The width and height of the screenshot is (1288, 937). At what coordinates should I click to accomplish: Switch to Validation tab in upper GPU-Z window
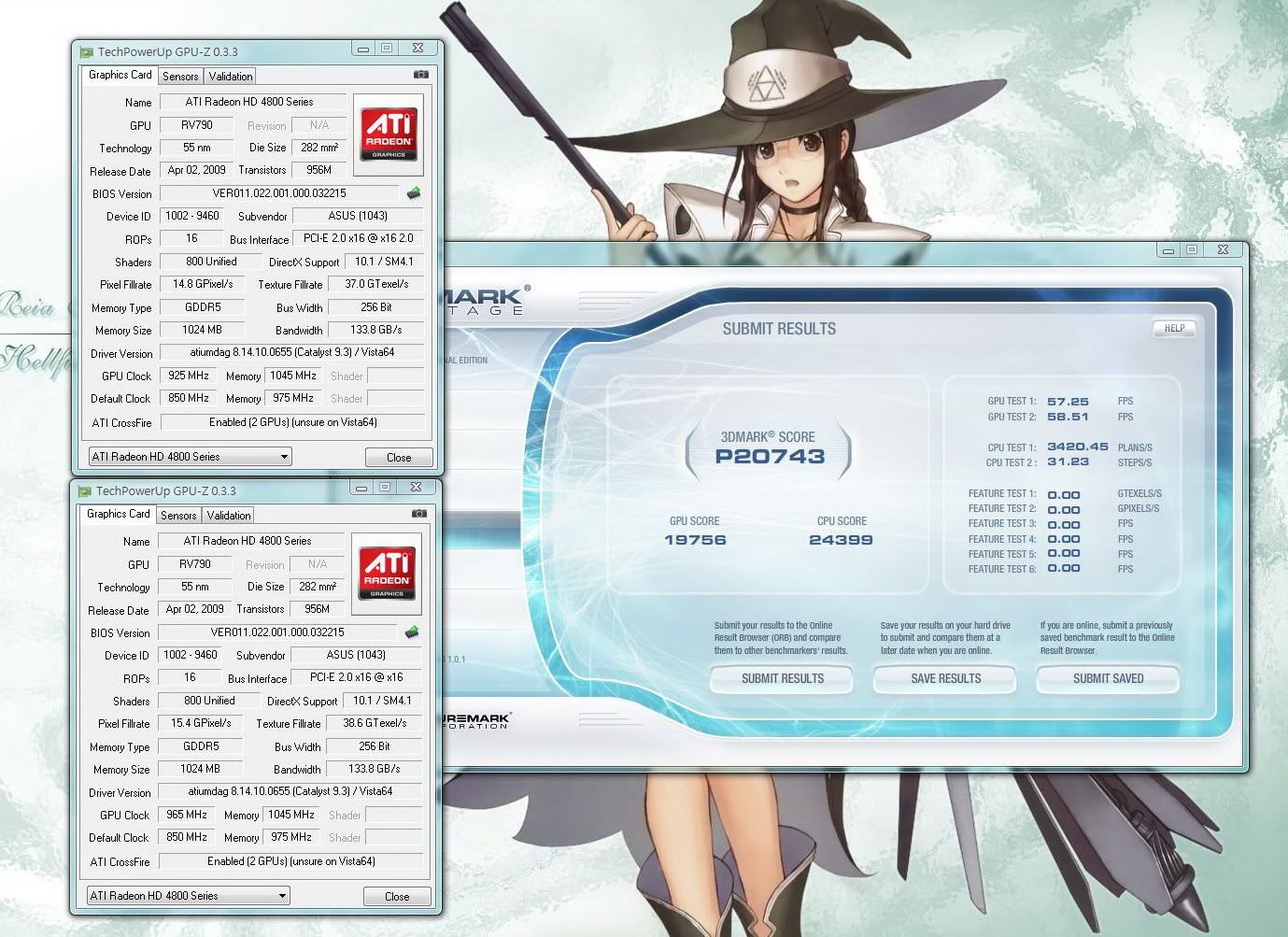(x=230, y=77)
